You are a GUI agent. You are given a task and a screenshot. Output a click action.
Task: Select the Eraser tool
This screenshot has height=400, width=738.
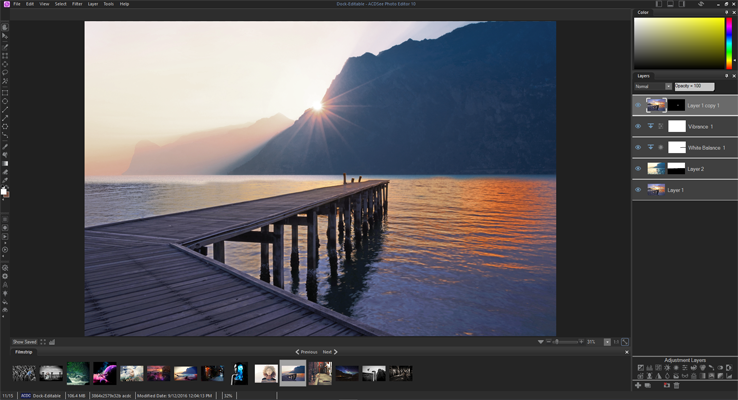click(x=5, y=172)
